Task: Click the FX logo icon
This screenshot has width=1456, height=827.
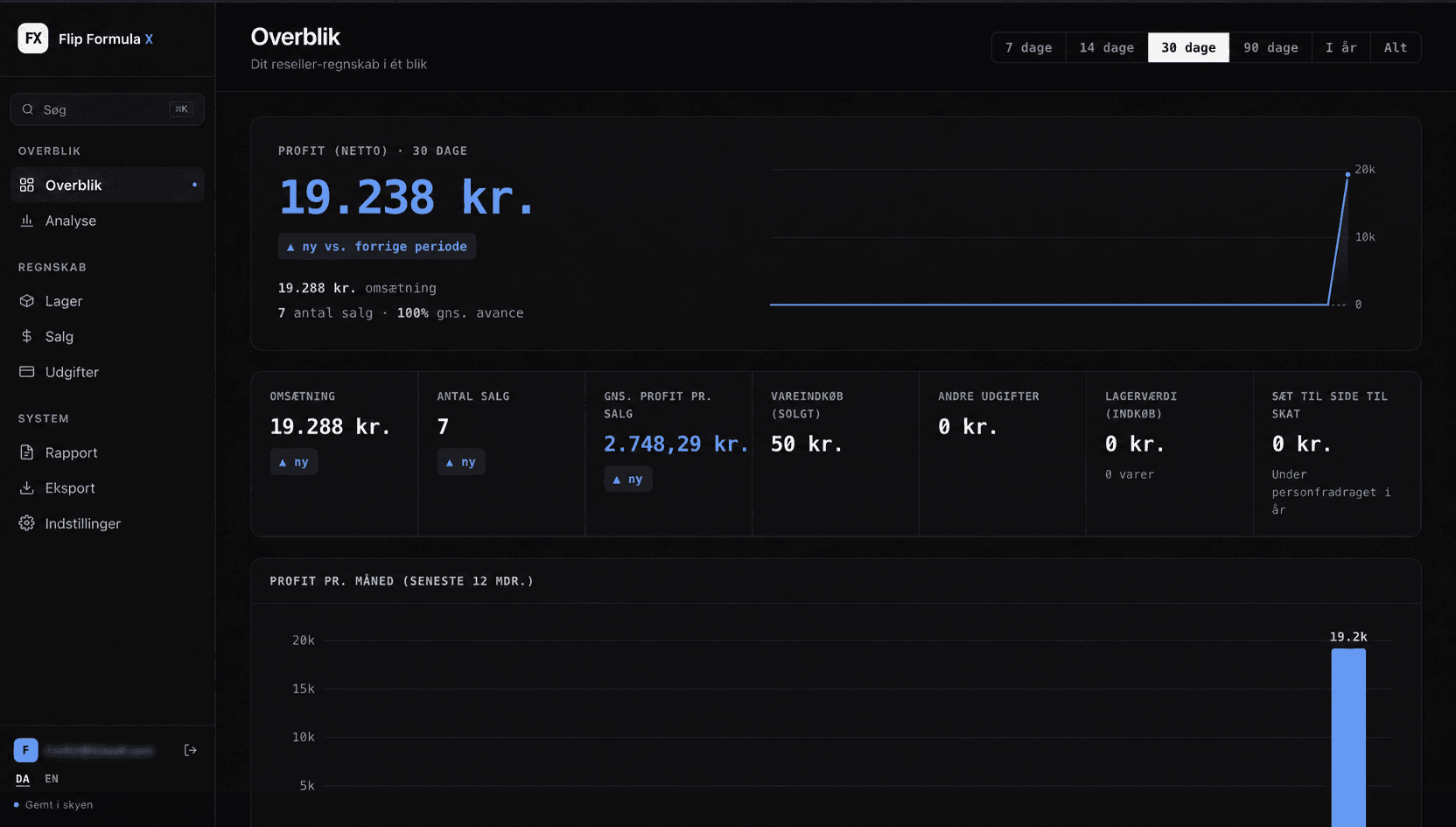Action: coord(33,39)
